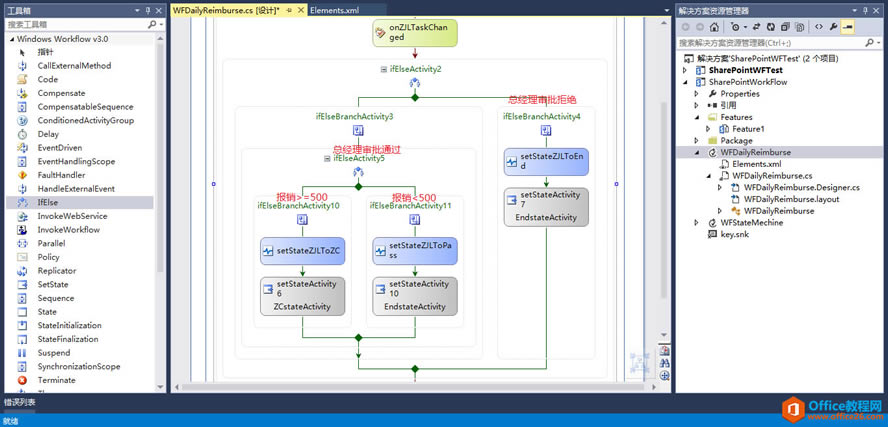Select the setStateZJLToZC activity

[302, 251]
